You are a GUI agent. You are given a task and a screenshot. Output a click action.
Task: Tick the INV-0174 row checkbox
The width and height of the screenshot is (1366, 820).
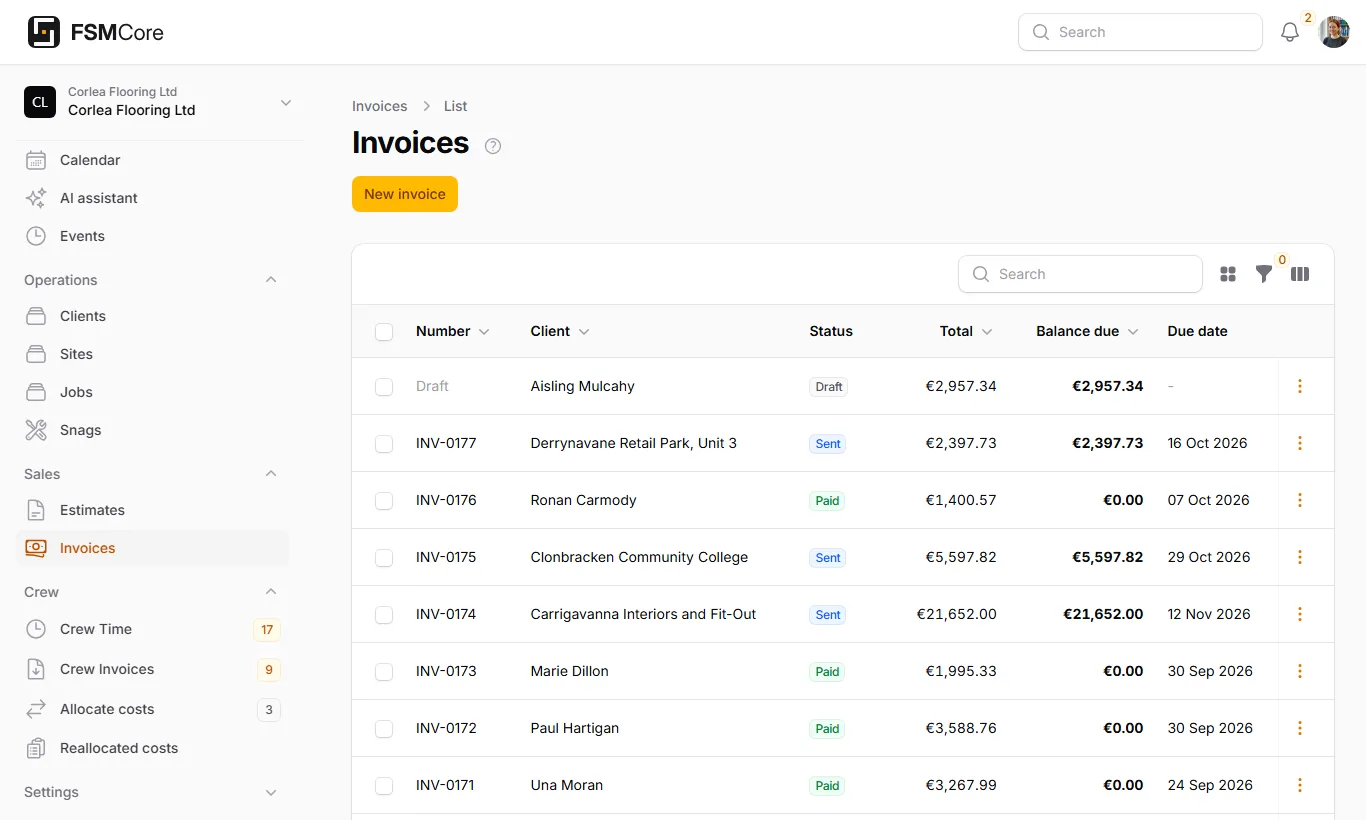(384, 614)
